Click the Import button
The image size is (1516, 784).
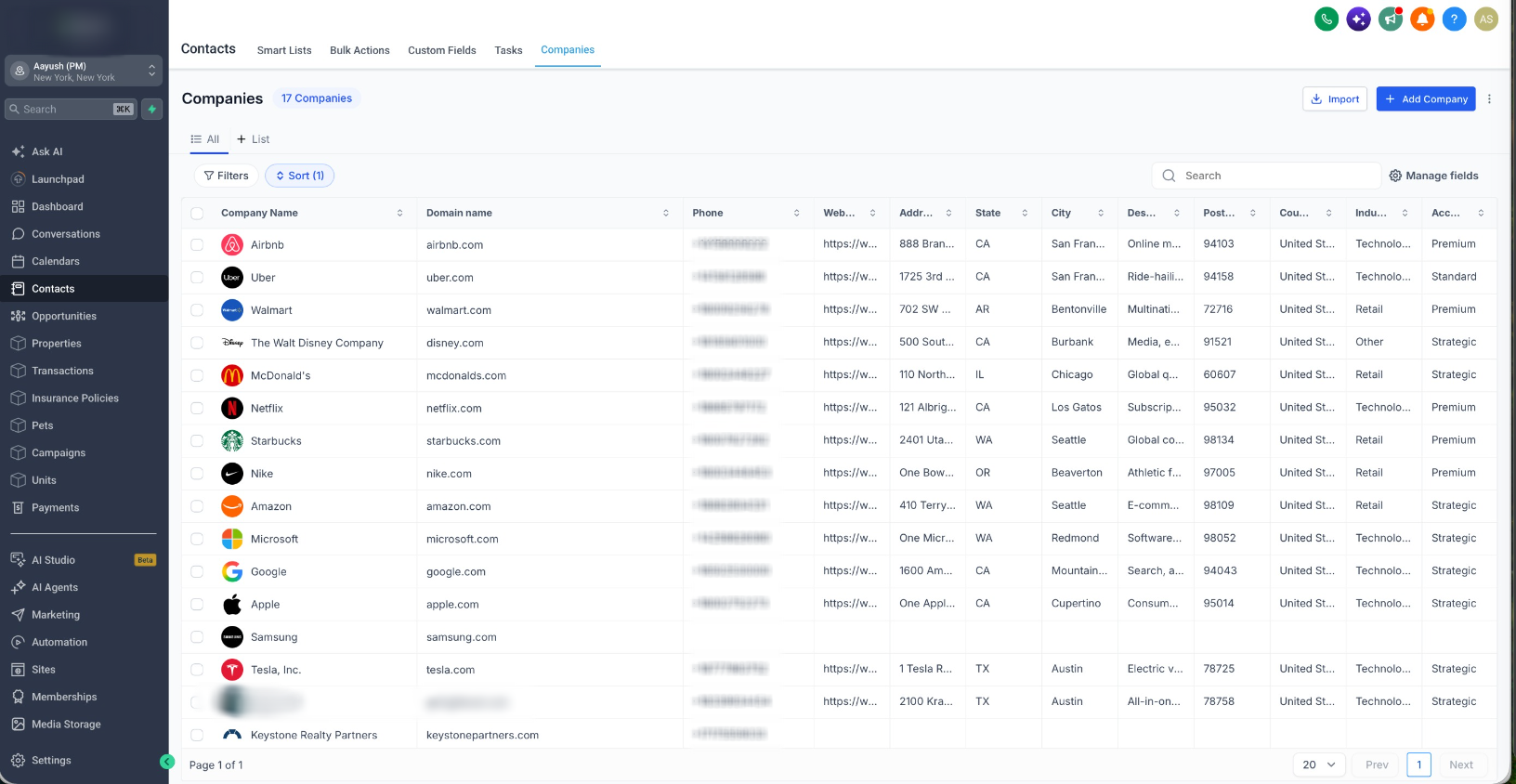click(1335, 98)
